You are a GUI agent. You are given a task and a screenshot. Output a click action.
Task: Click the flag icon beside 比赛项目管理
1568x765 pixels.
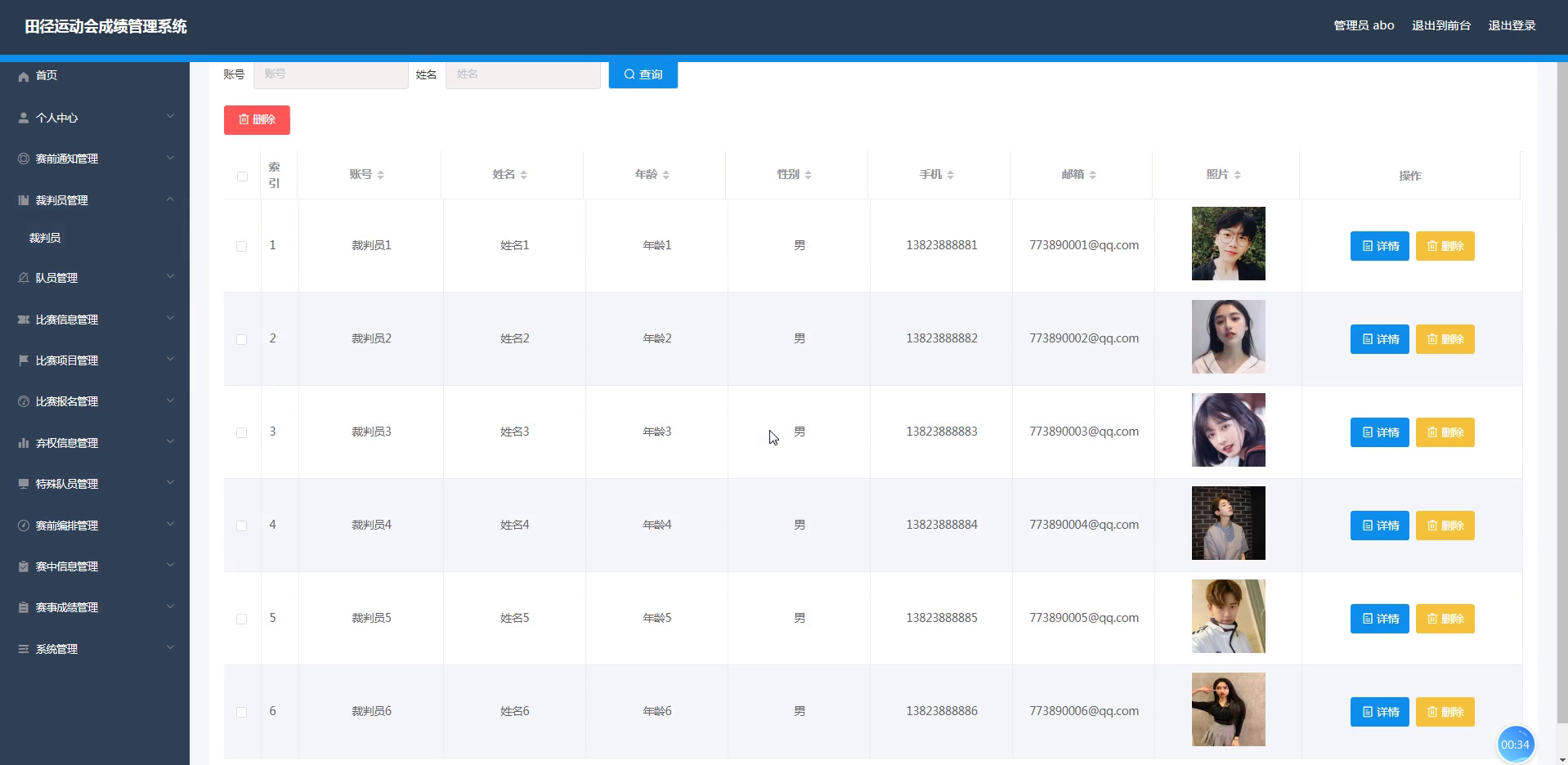24,360
